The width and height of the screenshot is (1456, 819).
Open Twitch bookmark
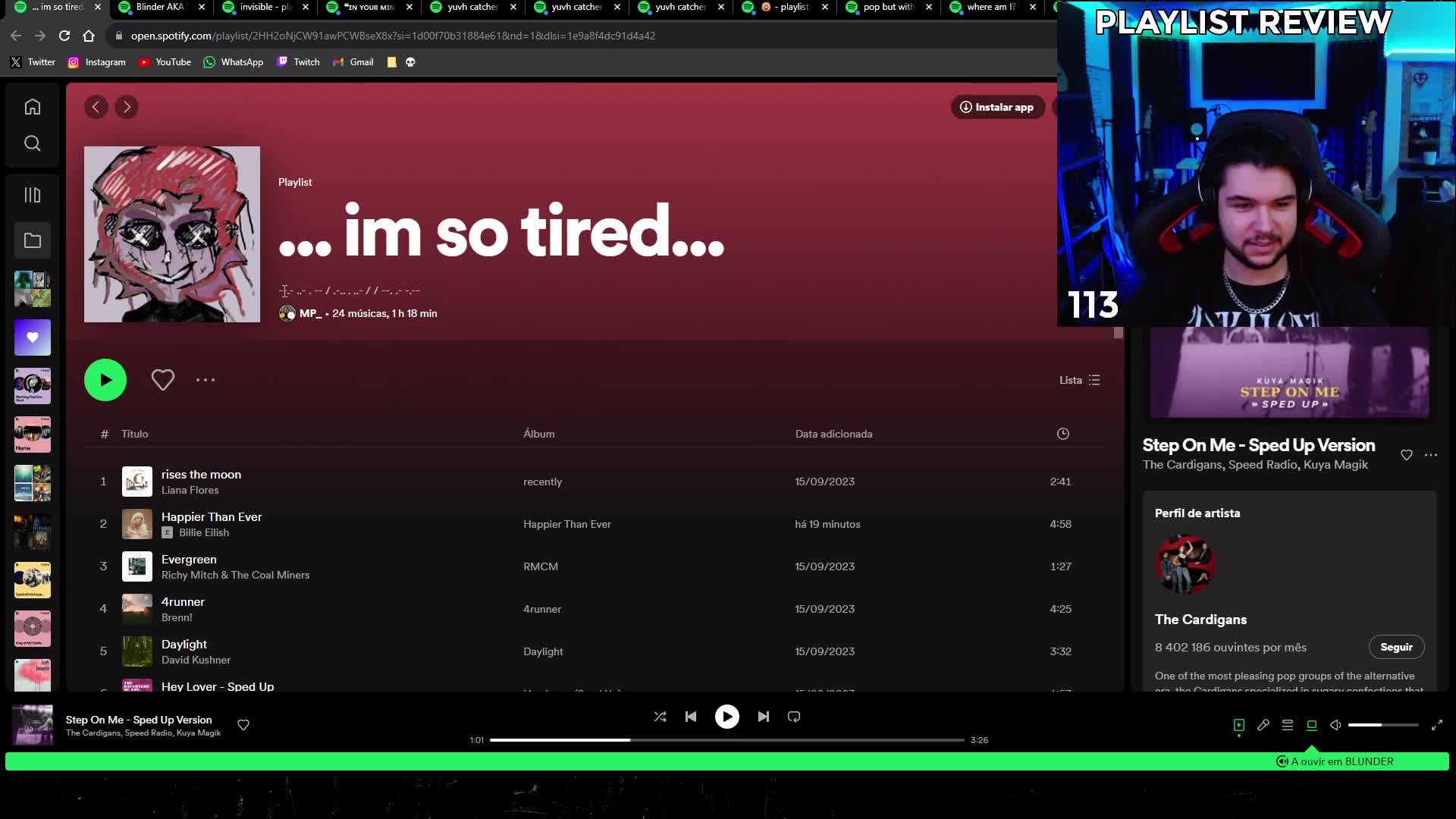pos(298,62)
